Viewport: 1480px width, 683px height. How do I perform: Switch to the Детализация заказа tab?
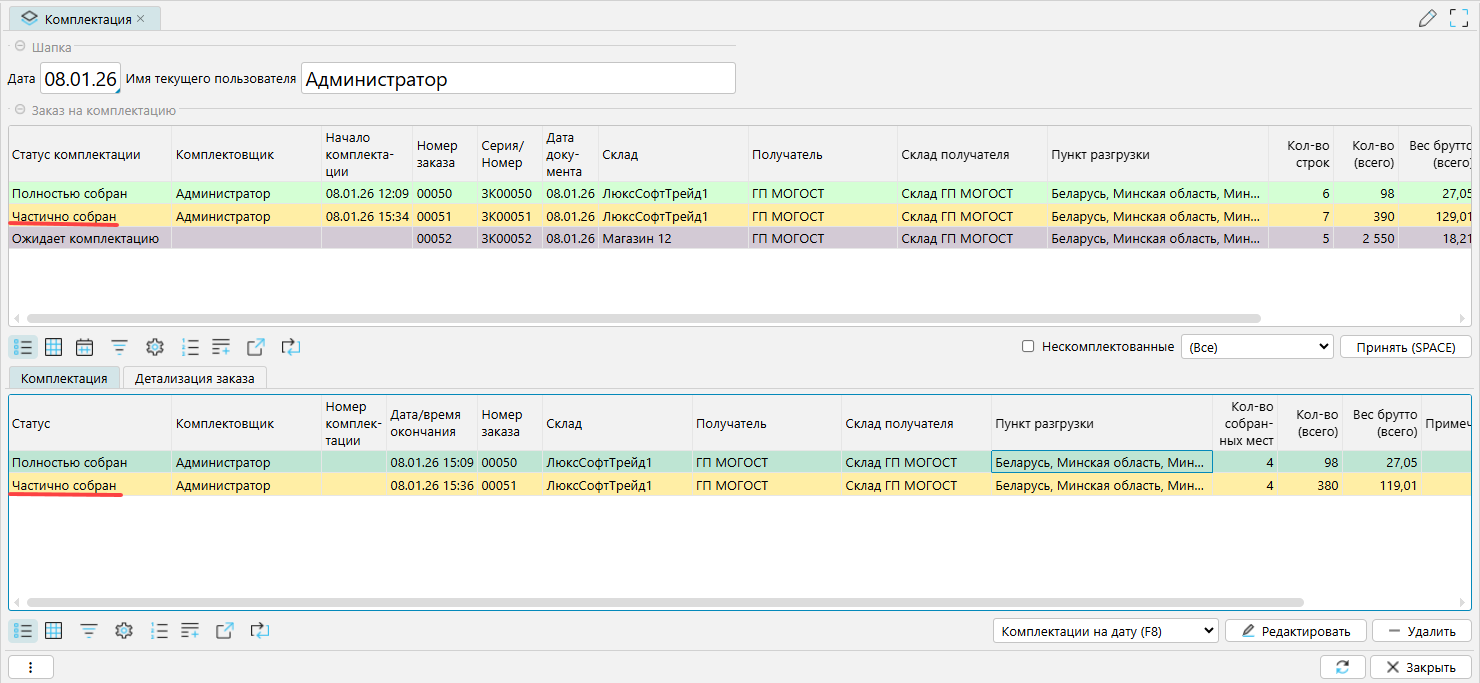click(x=195, y=378)
